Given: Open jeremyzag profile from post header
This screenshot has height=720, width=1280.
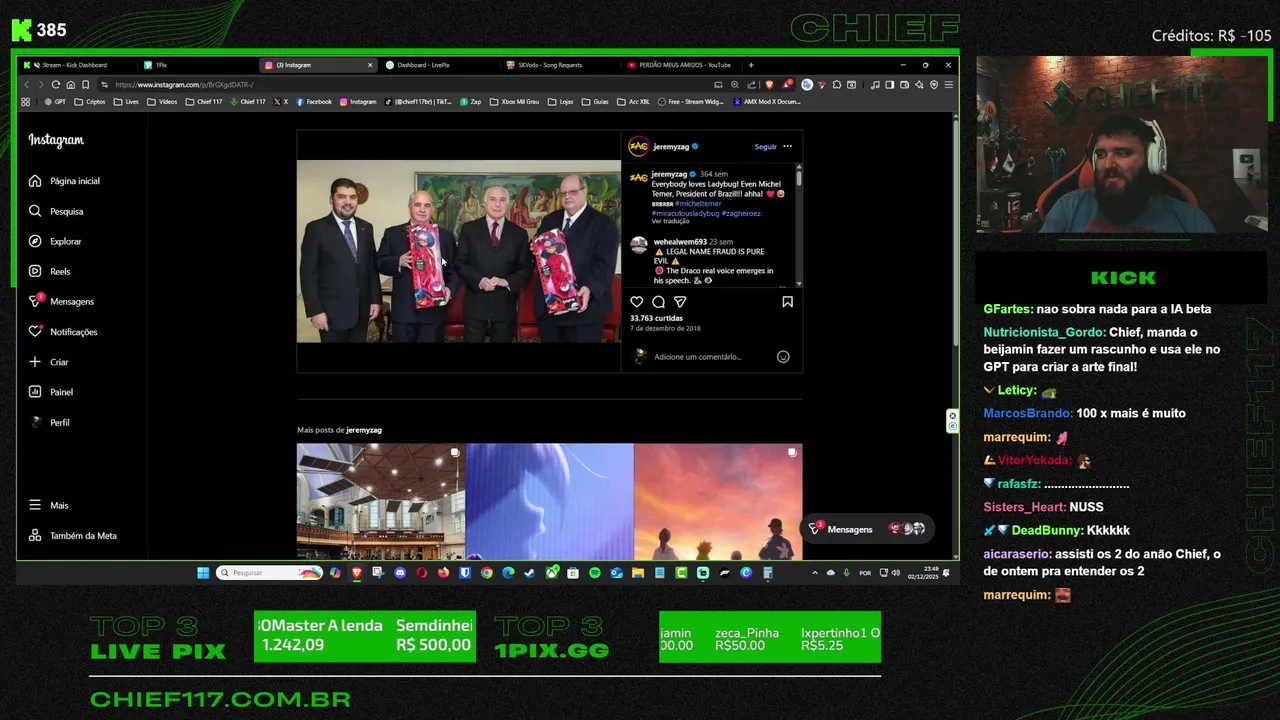Looking at the screenshot, I should [x=671, y=147].
